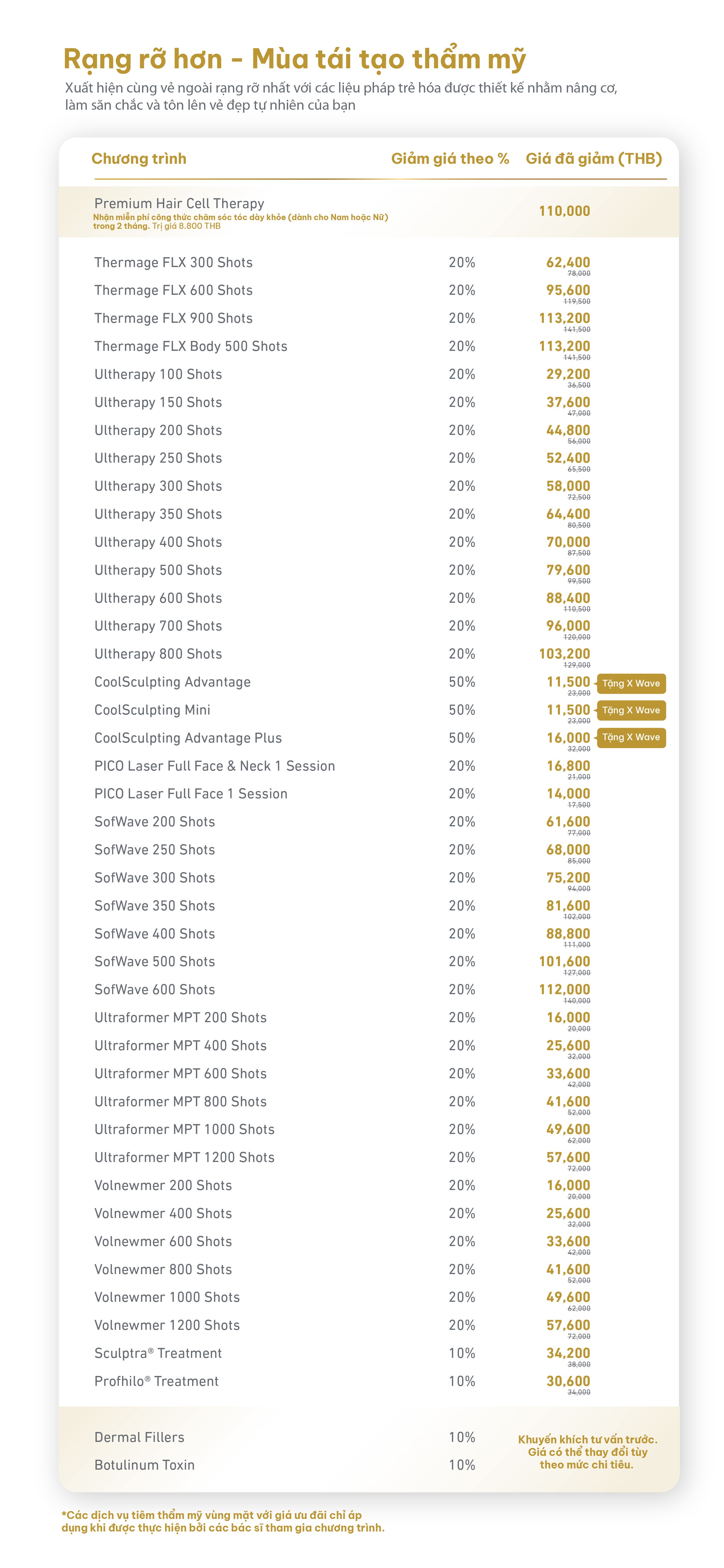
Task: Click the Rạng rỡ hơn page title
Action: coord(295,60)
